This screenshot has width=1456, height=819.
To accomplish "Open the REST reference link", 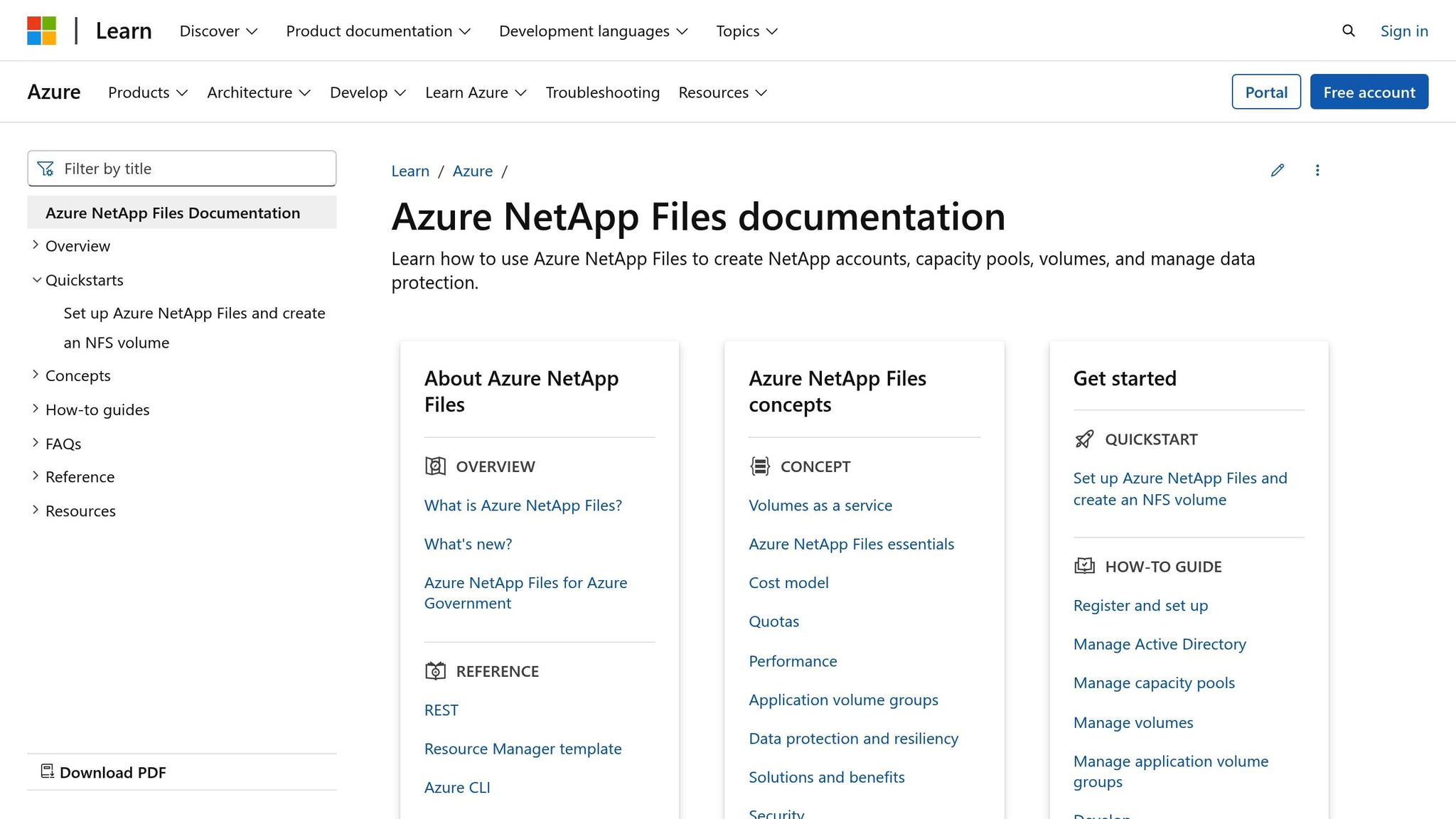I will [x=441, y=710].
